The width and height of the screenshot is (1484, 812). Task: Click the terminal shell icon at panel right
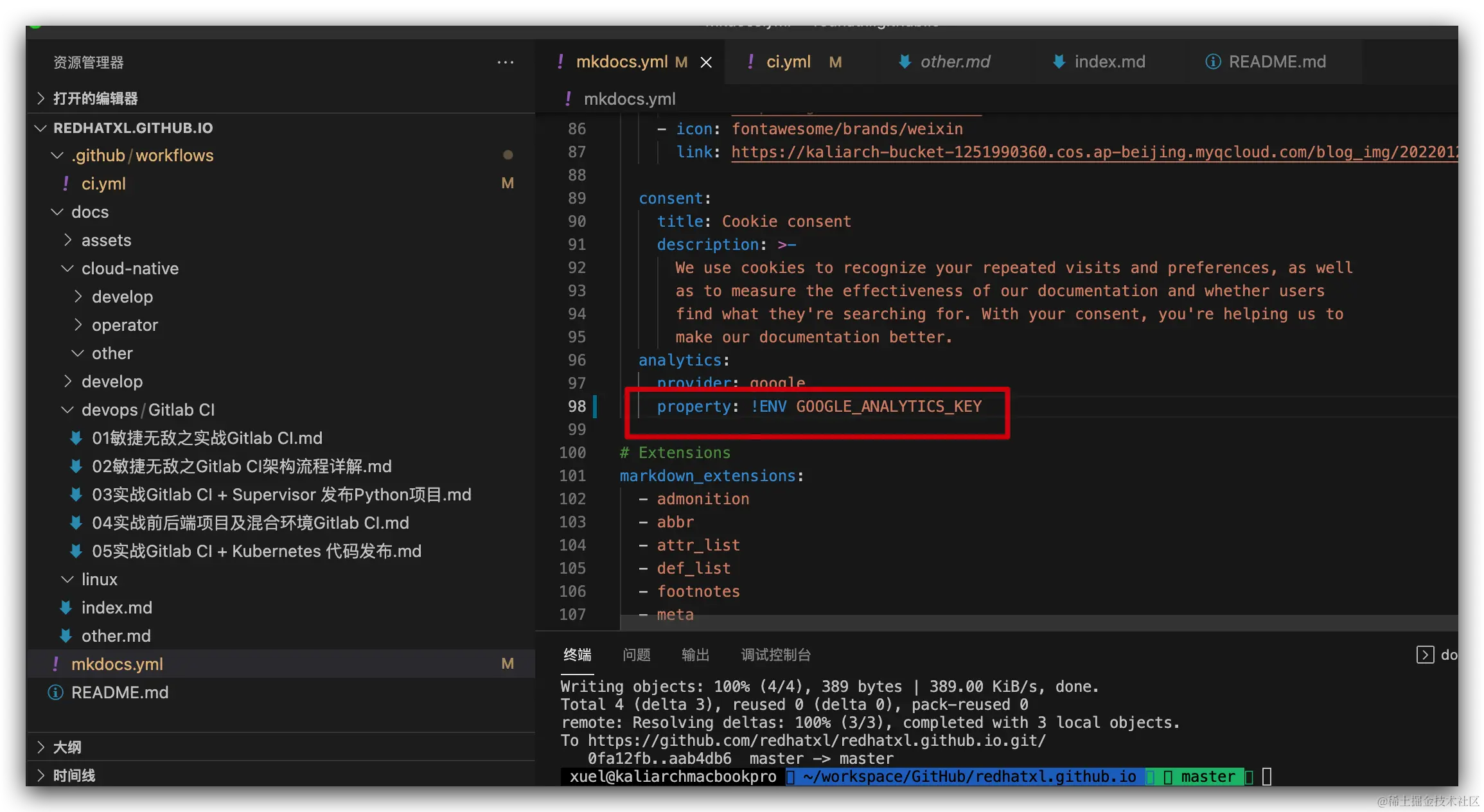(1424, 655)
